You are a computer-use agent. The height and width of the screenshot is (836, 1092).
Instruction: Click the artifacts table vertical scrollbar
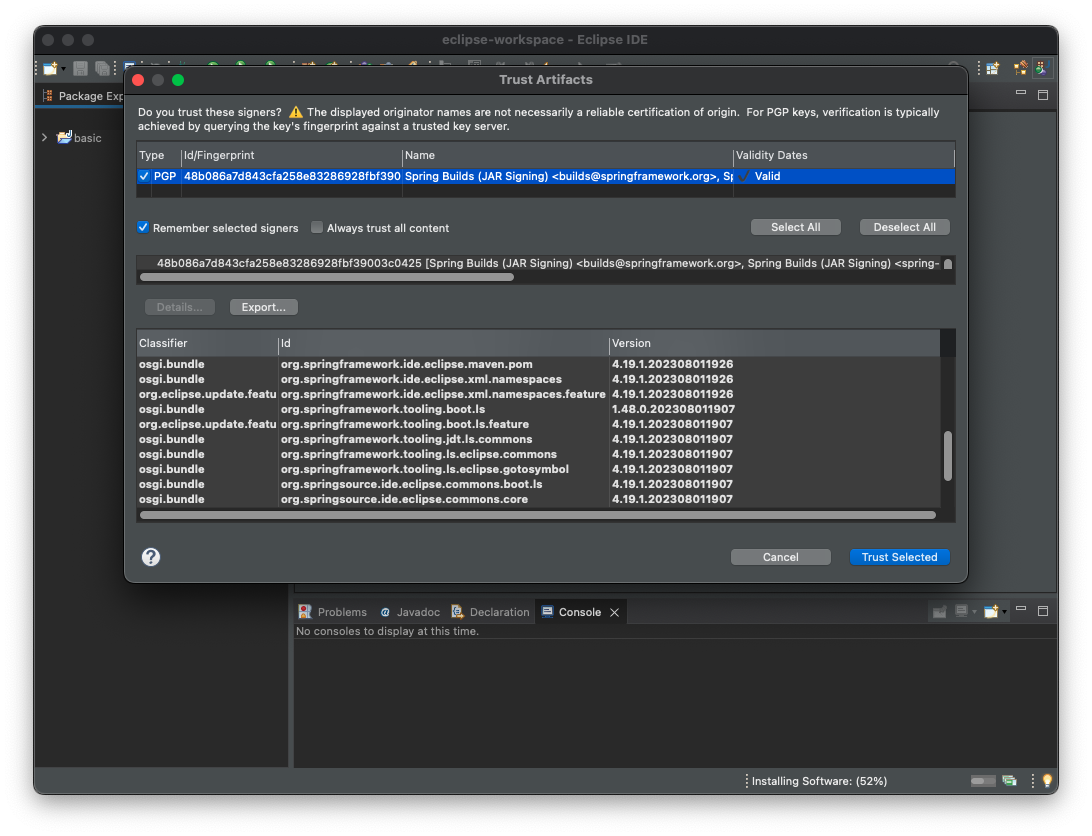948,456
